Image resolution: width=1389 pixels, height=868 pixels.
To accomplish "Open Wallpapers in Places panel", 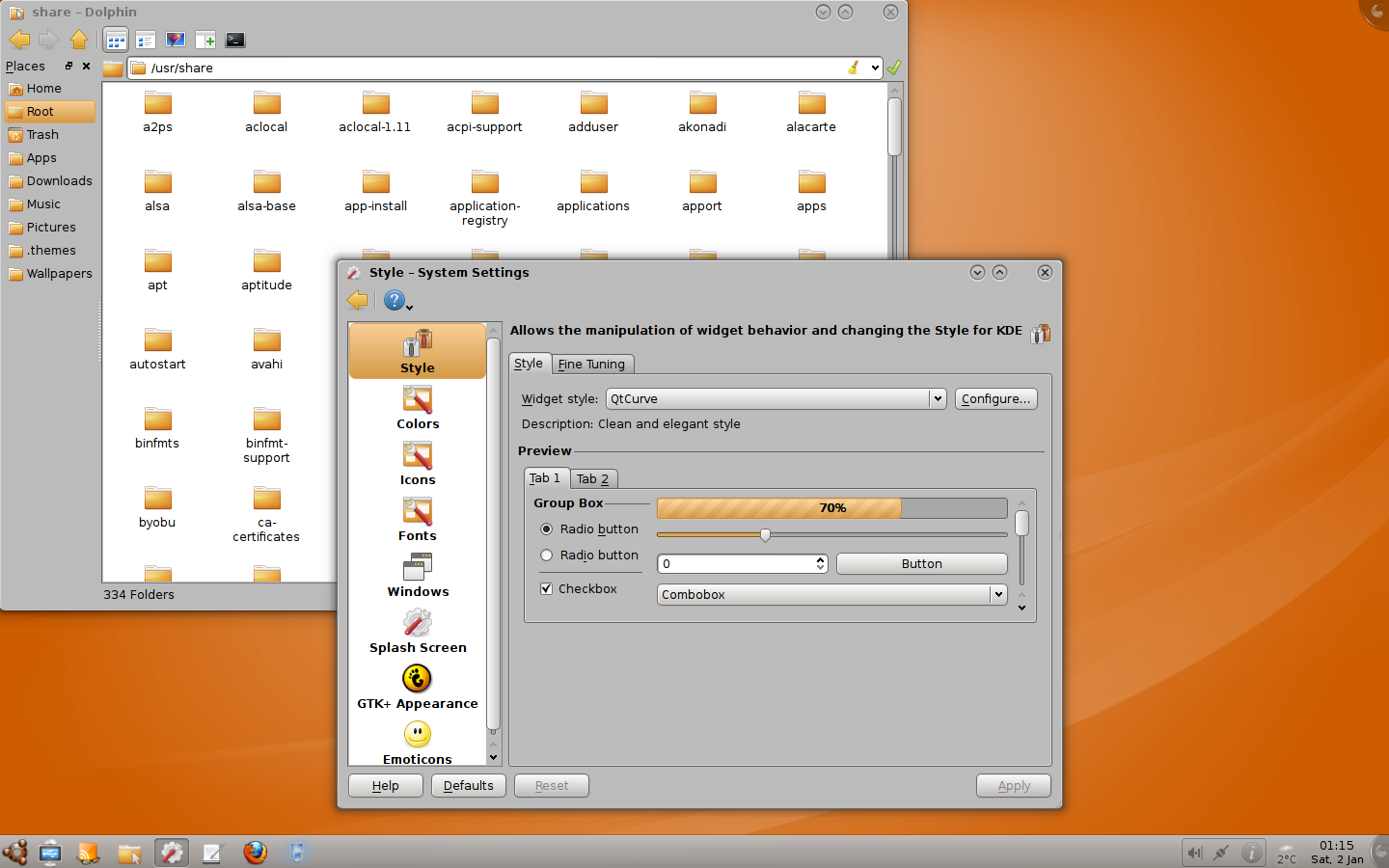I will (50, 274).
